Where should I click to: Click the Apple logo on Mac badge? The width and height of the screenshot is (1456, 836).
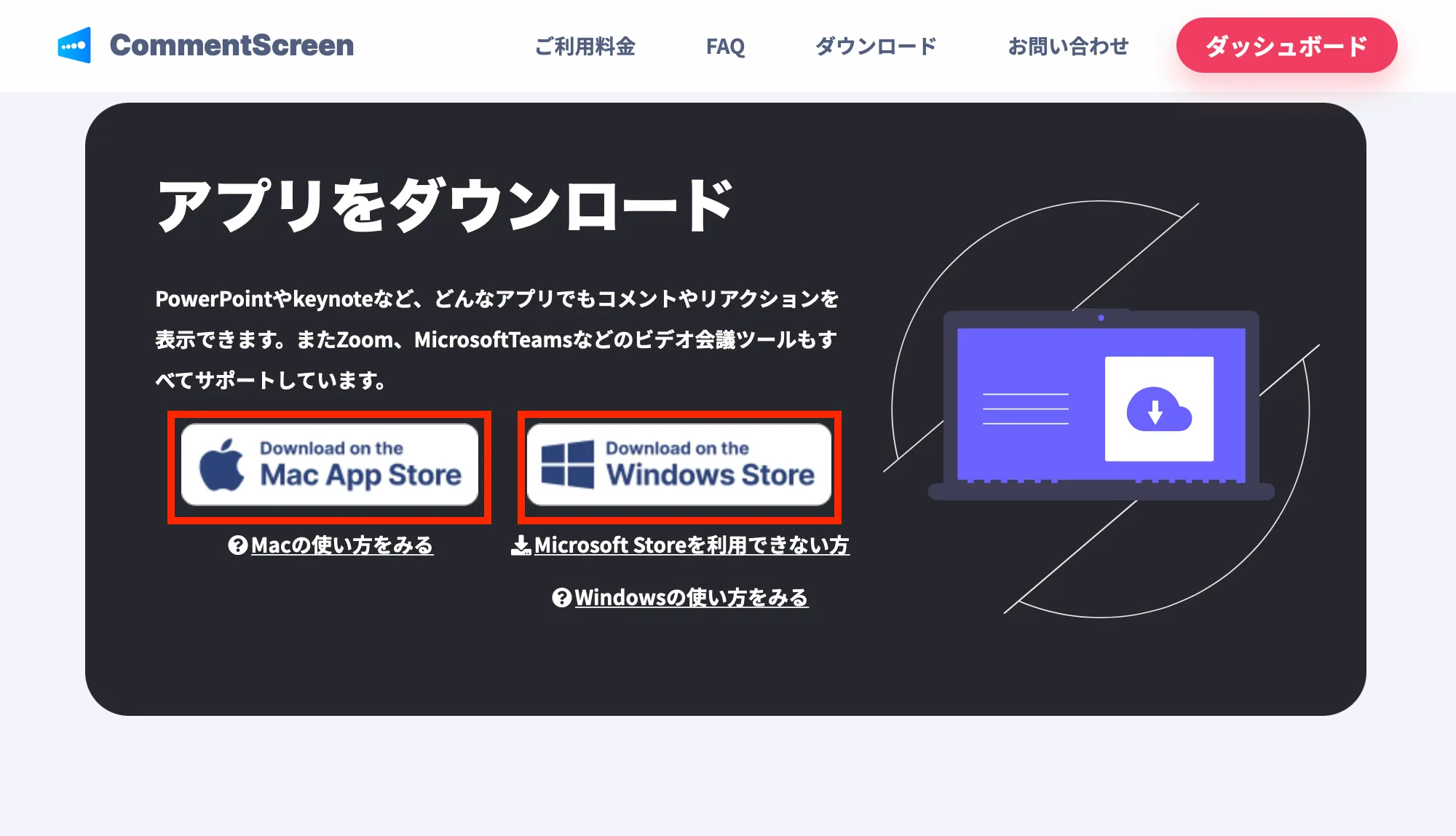click(222, 465)
